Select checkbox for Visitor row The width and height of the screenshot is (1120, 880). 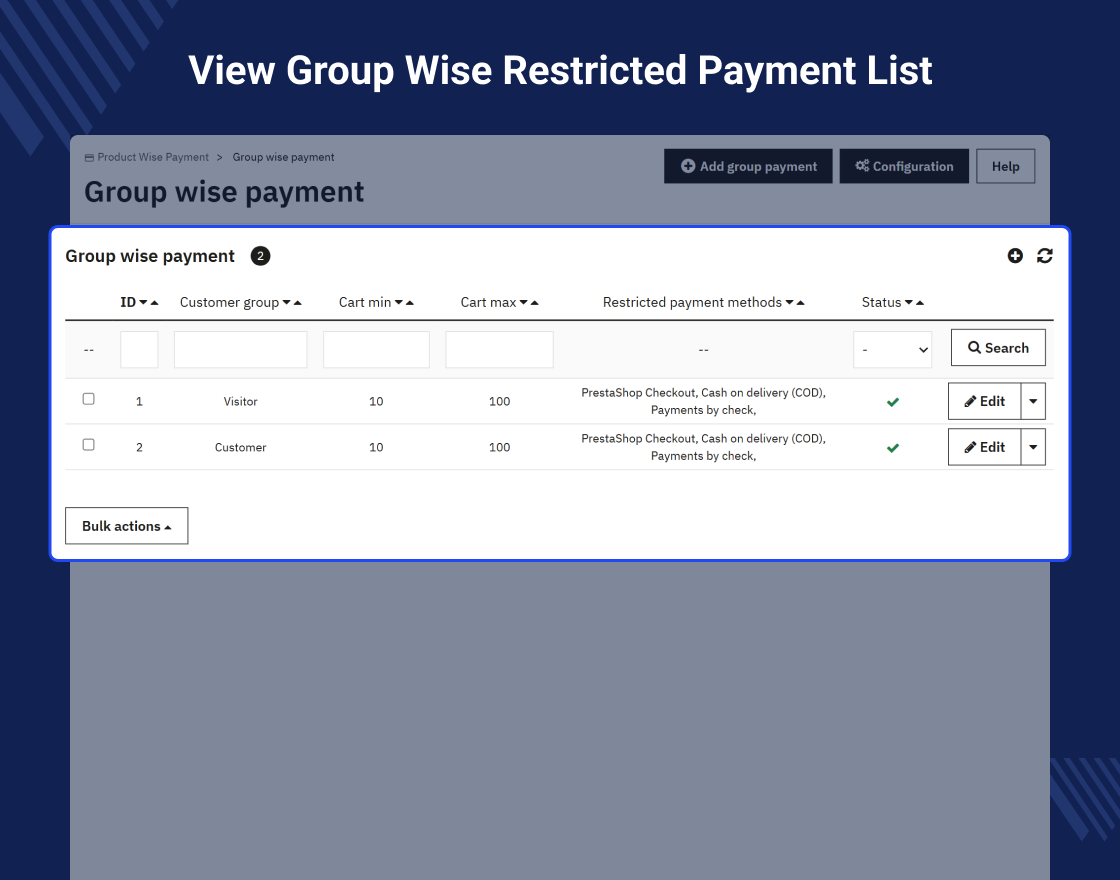pos(89,399)
